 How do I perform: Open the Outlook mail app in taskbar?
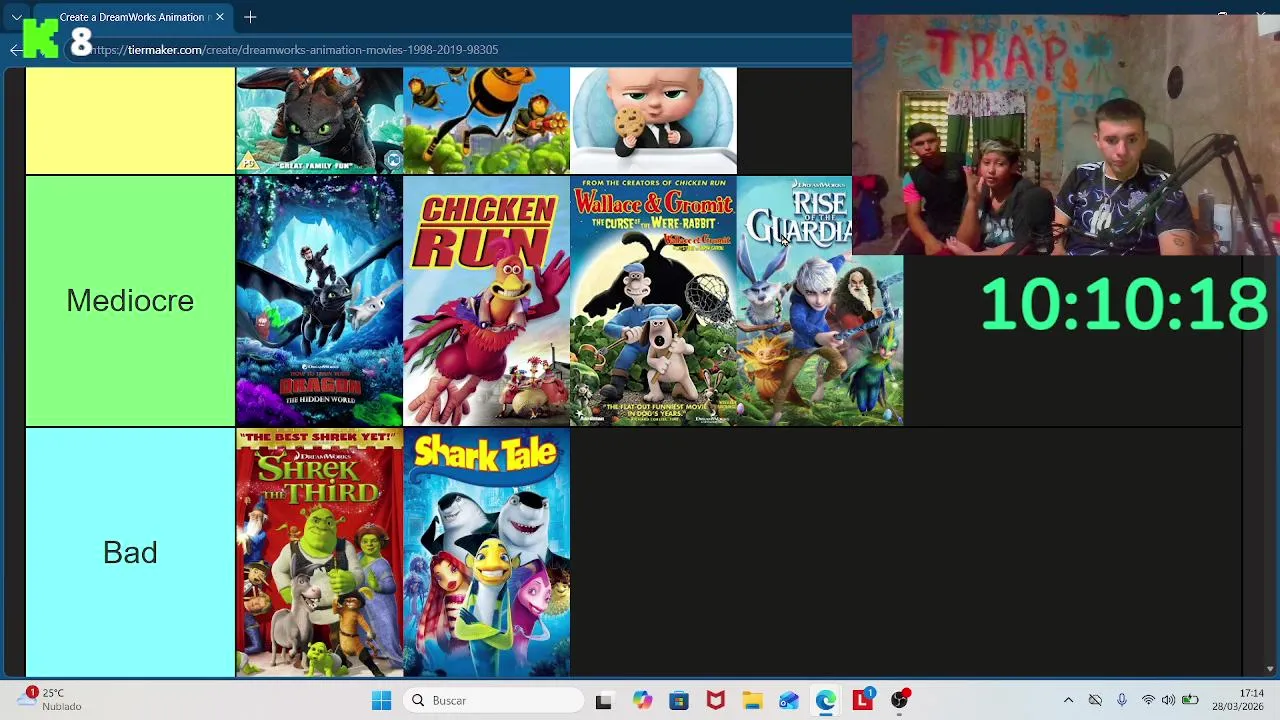point(789,701)
